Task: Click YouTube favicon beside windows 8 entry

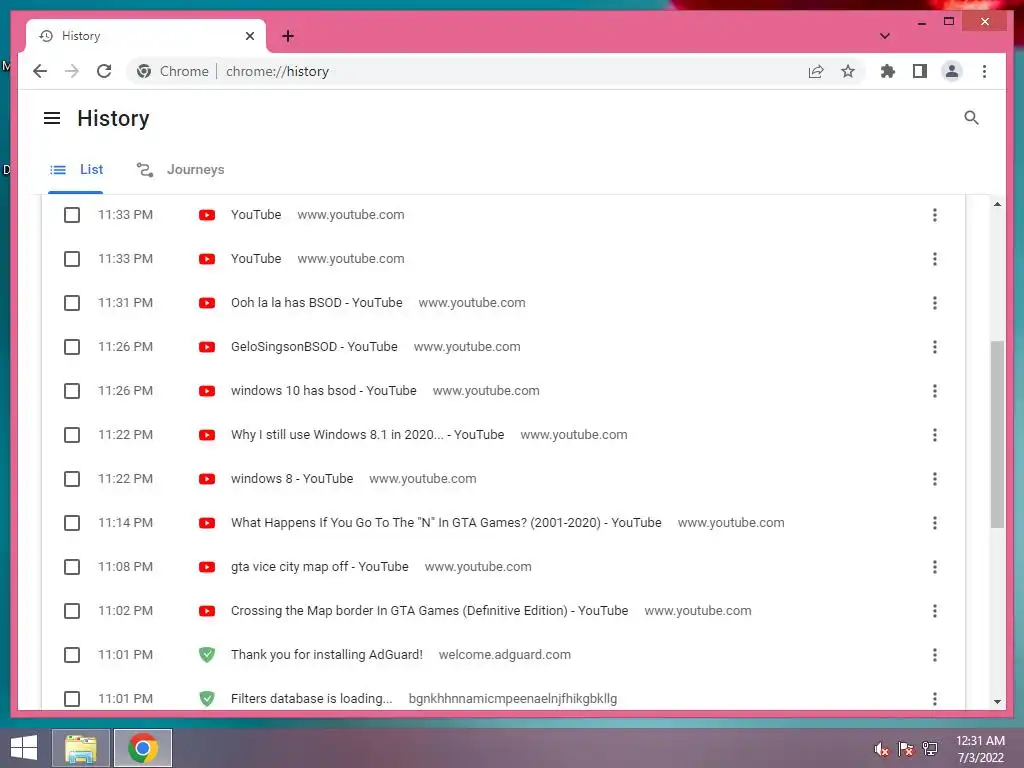Action: [207, 479]
